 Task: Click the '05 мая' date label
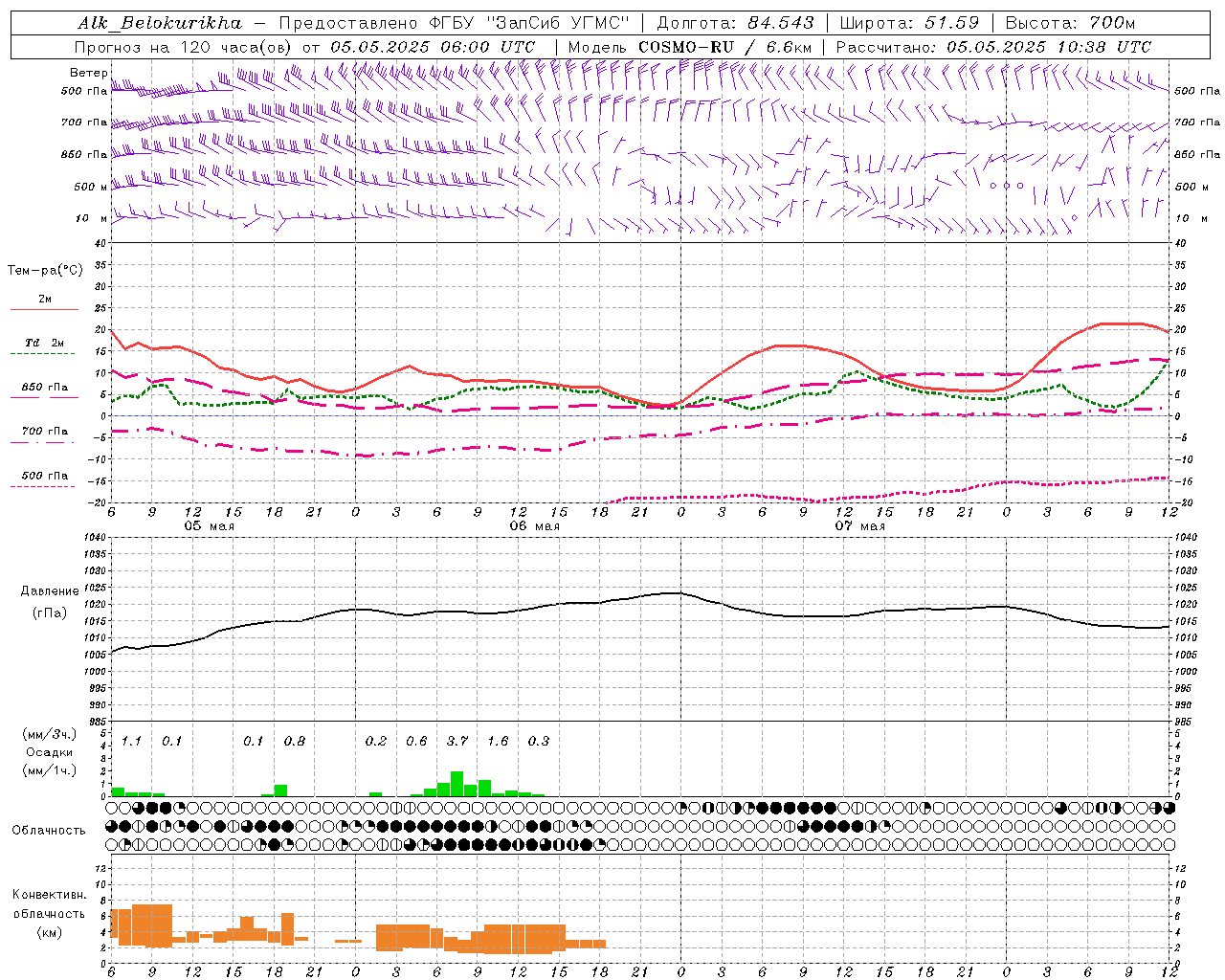210,526
